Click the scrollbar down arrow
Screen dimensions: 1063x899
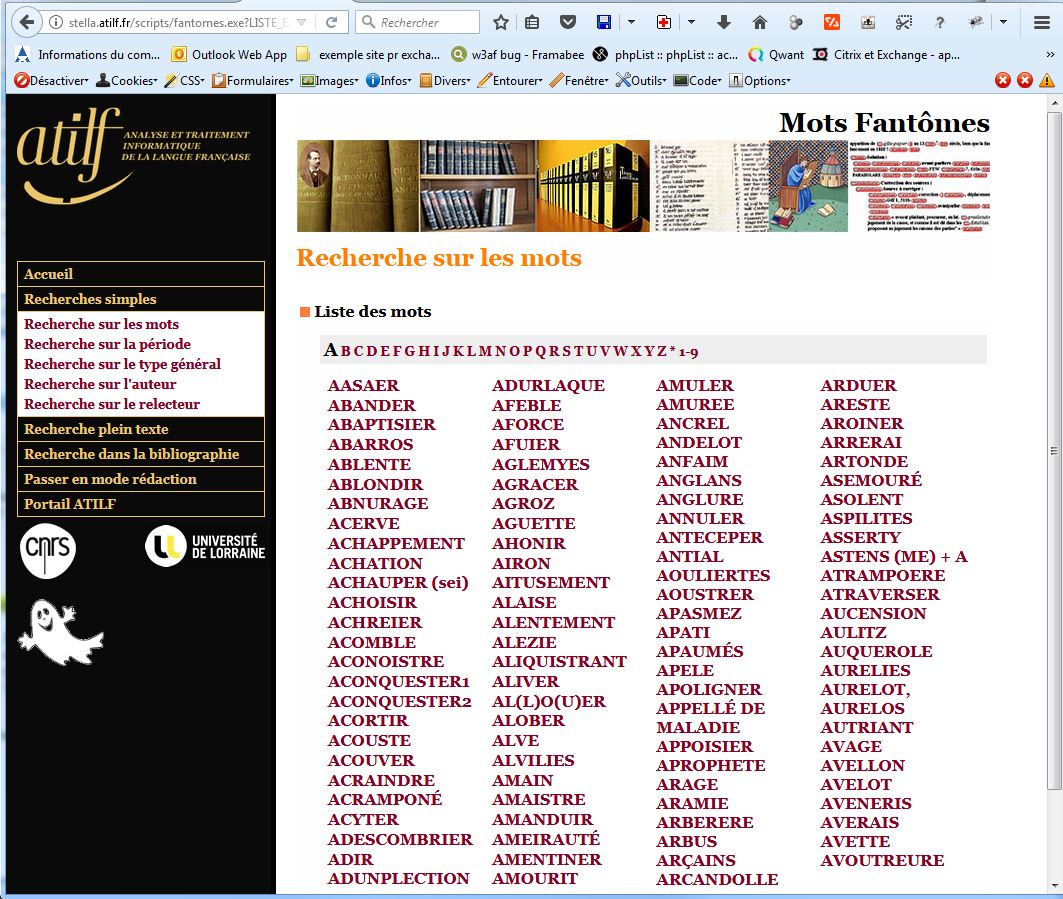pyautogui.click(x=1054, y=886)
